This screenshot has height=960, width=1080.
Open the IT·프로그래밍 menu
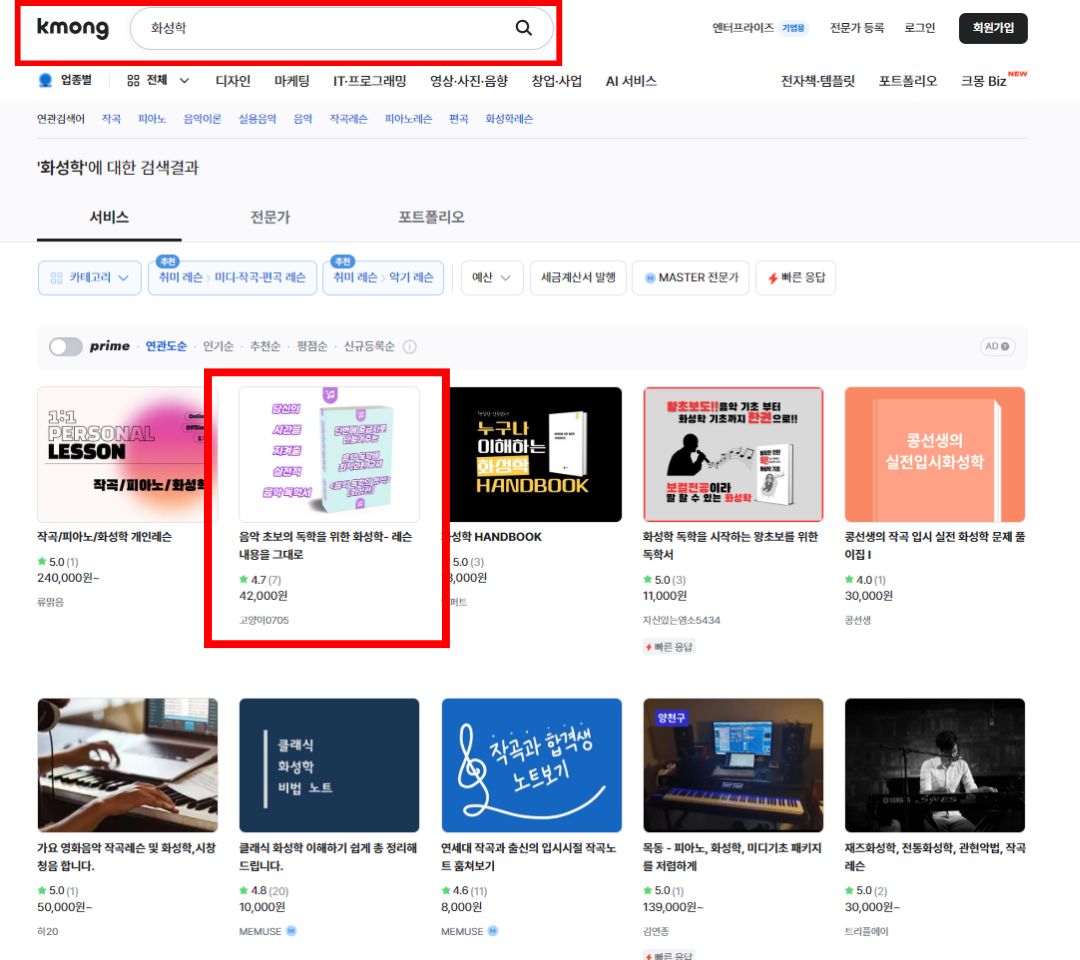tap(369, 81)
